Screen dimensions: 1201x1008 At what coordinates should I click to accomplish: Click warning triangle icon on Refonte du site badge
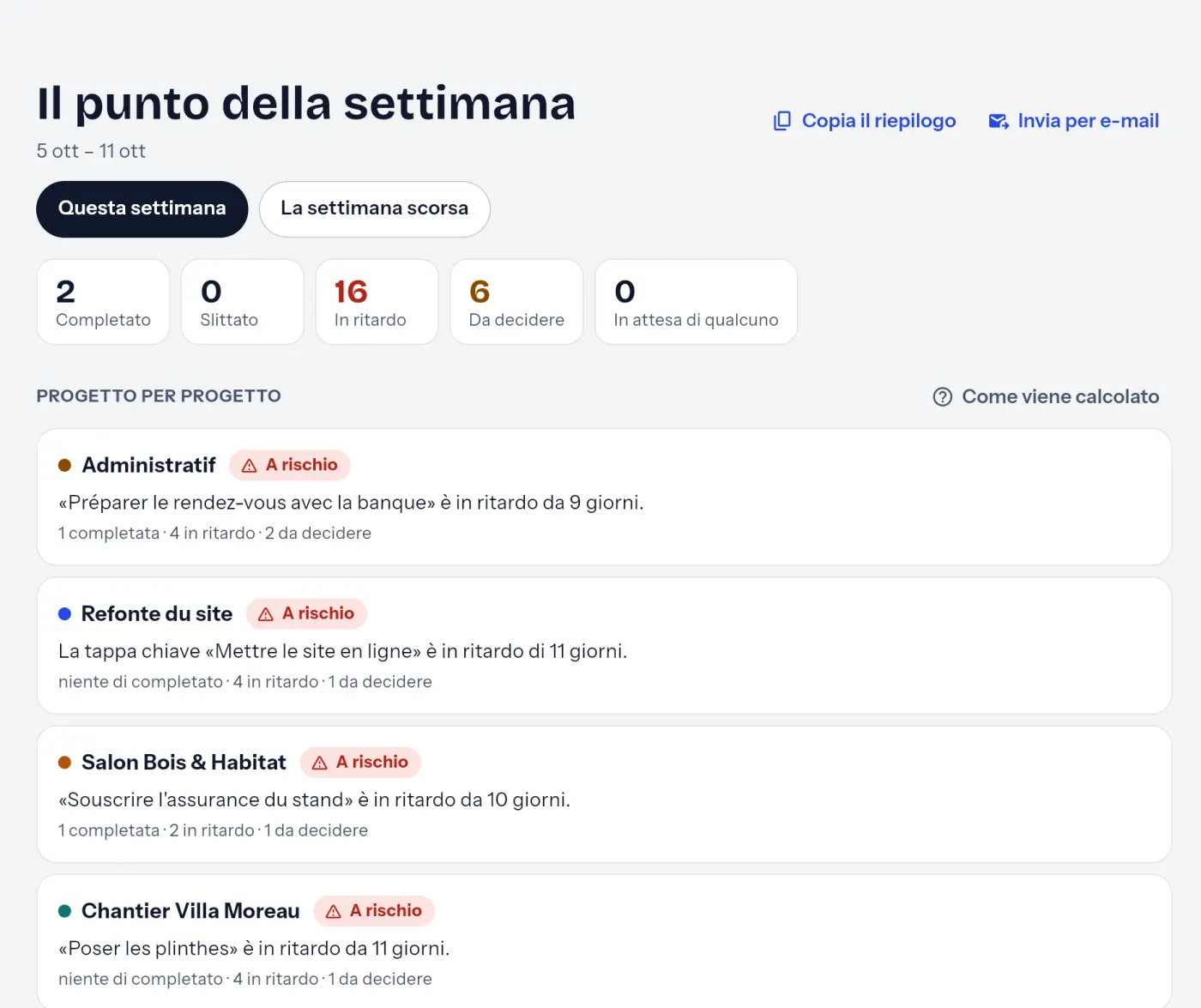pos(266,614)
